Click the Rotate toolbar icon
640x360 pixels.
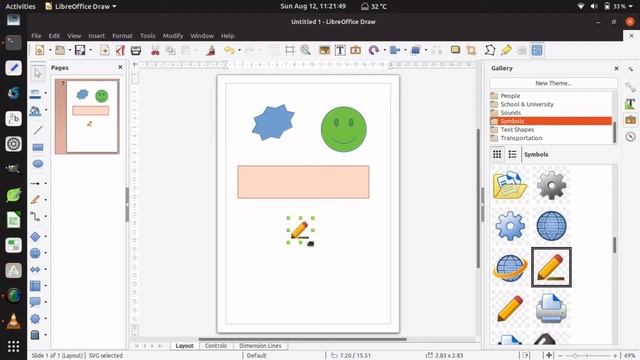pyautogui.click(x=373, y=50)
